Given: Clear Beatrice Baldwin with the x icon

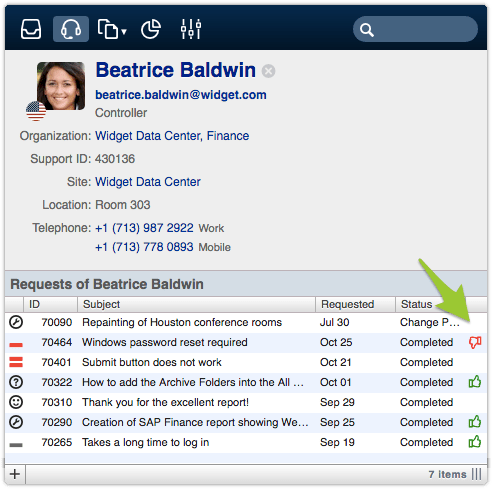Looking at the screenshot, I should pyautogui.click(x=268, y=71).
